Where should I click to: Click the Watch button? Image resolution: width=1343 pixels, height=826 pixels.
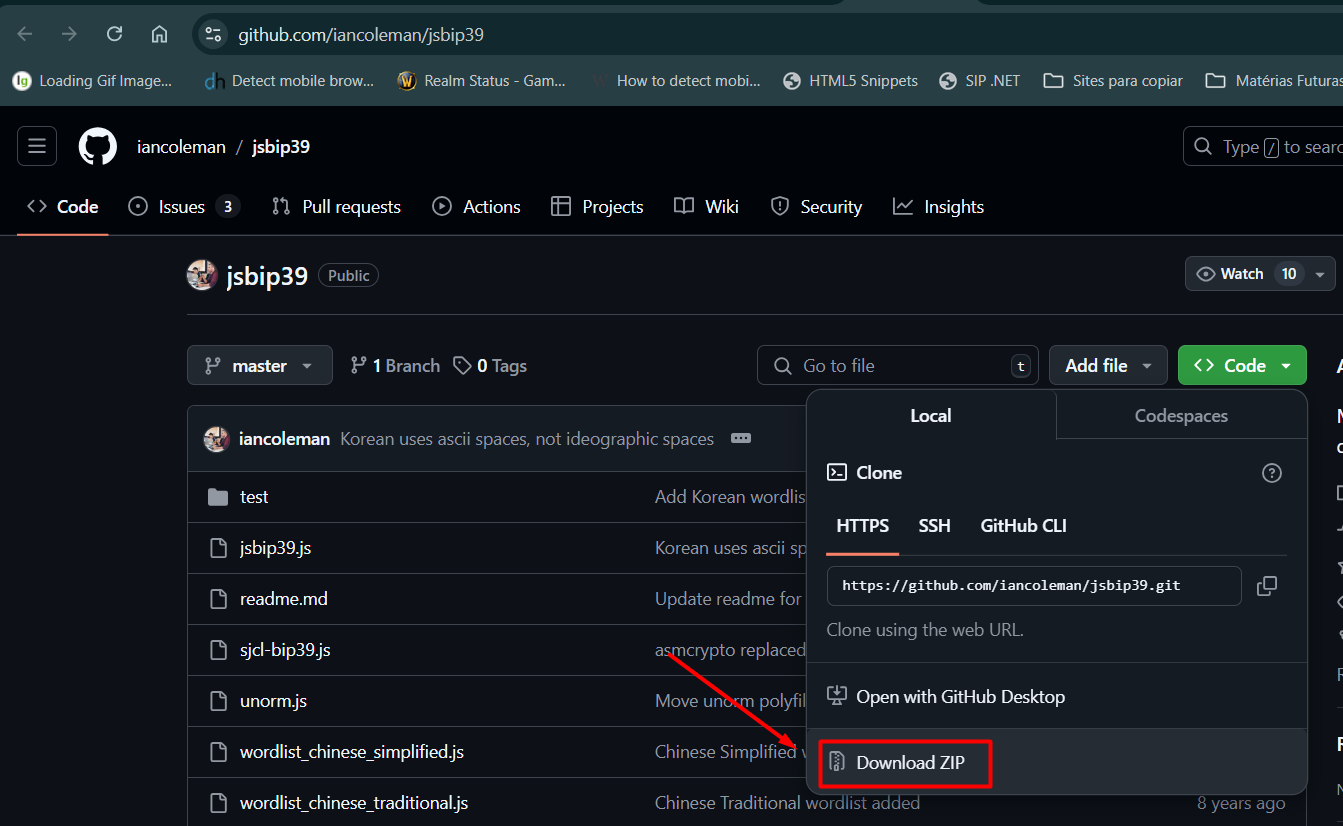coord(1243,274)
